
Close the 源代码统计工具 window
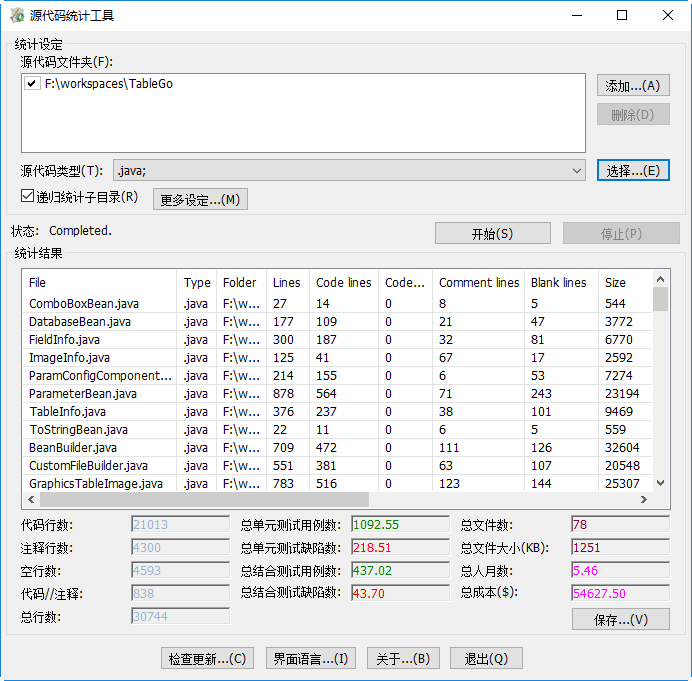[668, 15]
